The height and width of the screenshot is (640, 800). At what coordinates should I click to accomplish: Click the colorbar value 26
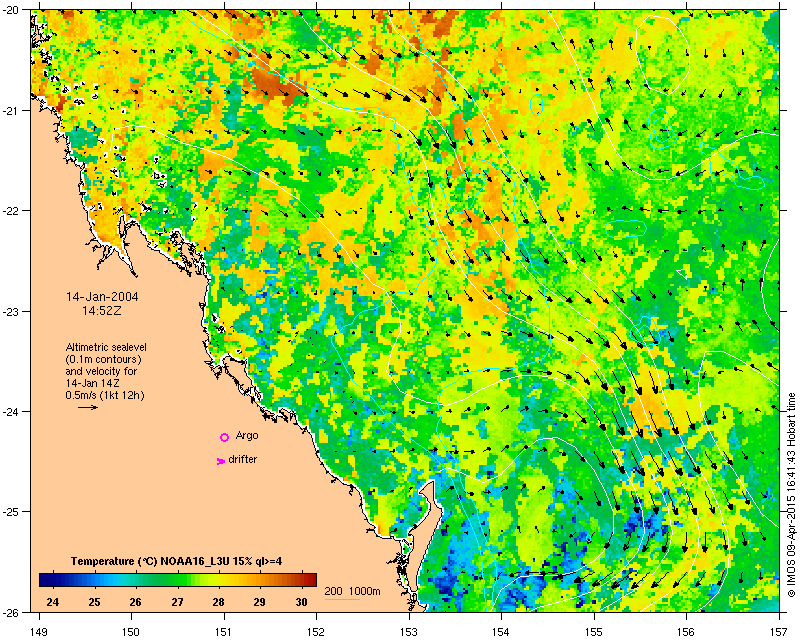click(x=135, y=602)
